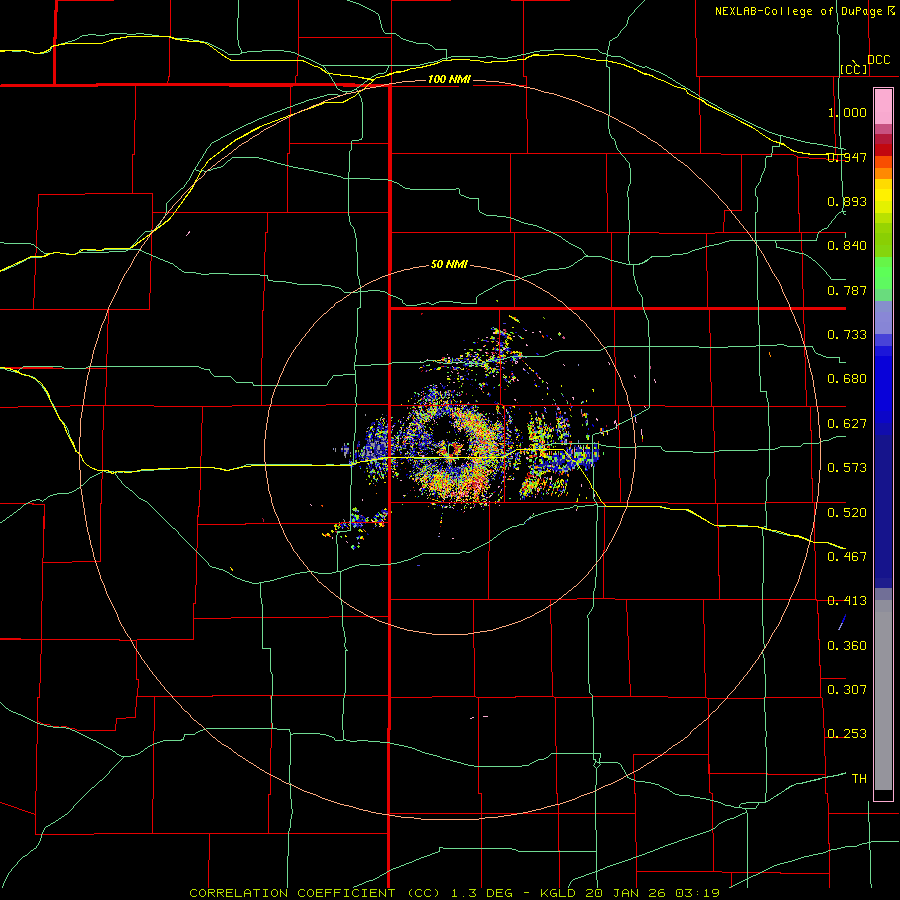Click the pink segment of the color bar

883,106
